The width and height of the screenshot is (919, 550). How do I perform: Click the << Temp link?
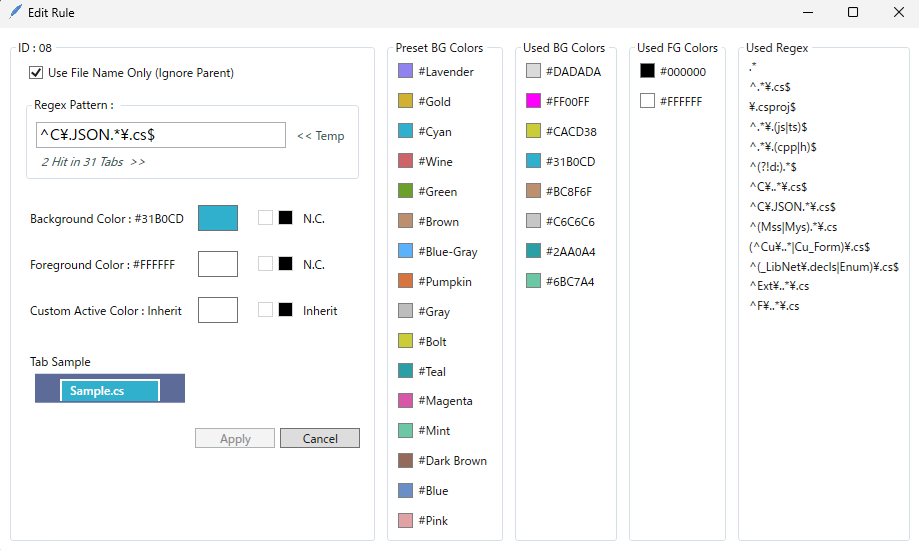pos(321,136)
